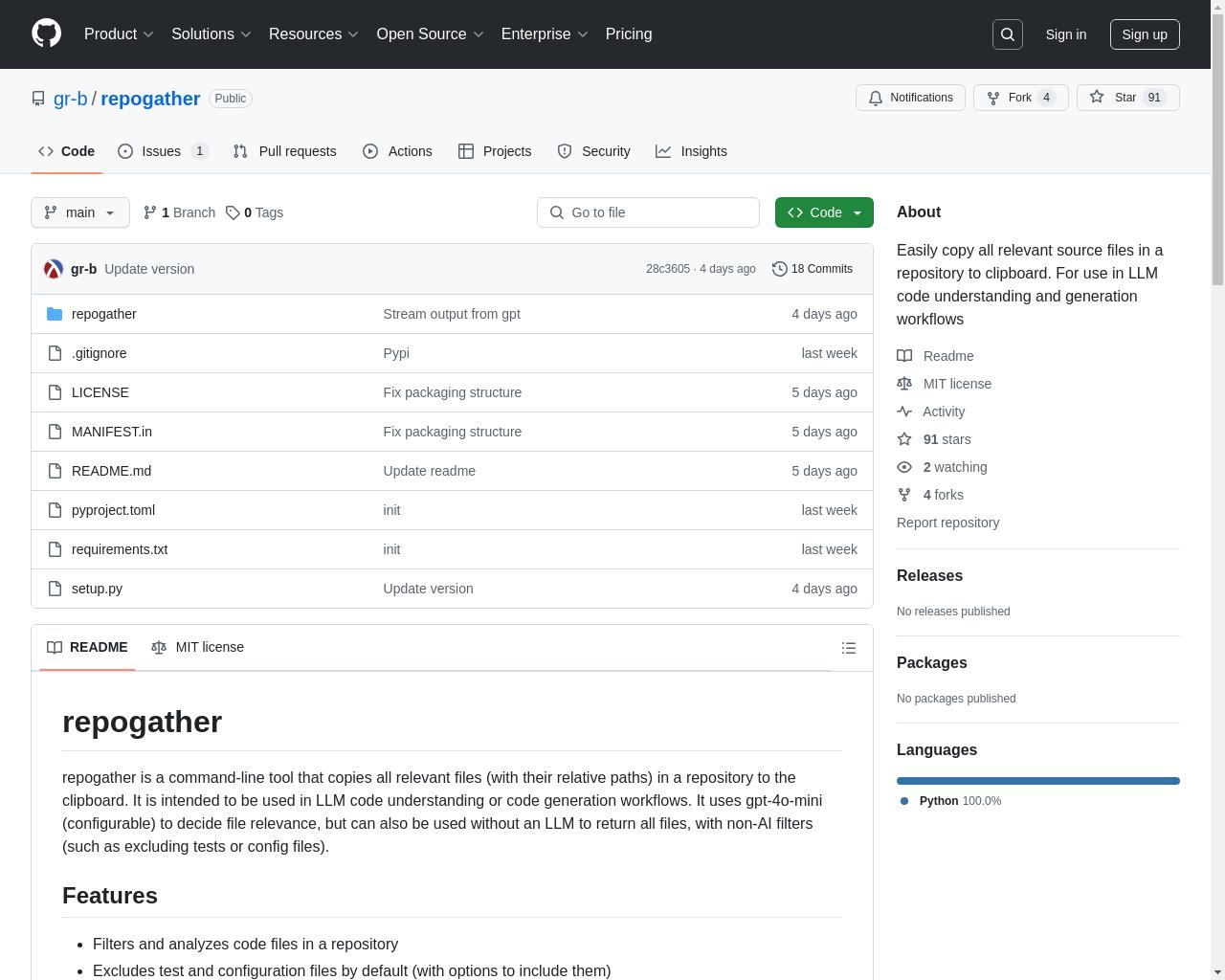Open the Readme link in About
Screen dimensions: 1225x980
pos(935,356)
